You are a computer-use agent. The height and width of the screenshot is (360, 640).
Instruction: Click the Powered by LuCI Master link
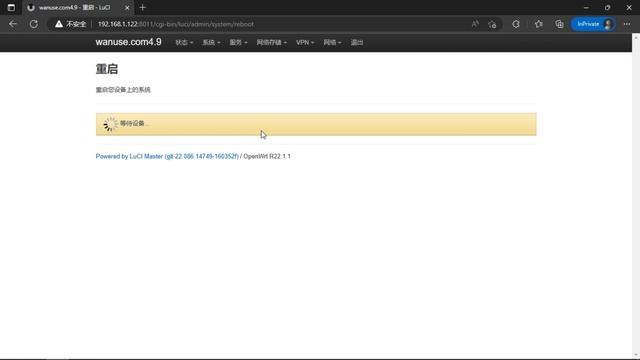click(x=167, y=156)
